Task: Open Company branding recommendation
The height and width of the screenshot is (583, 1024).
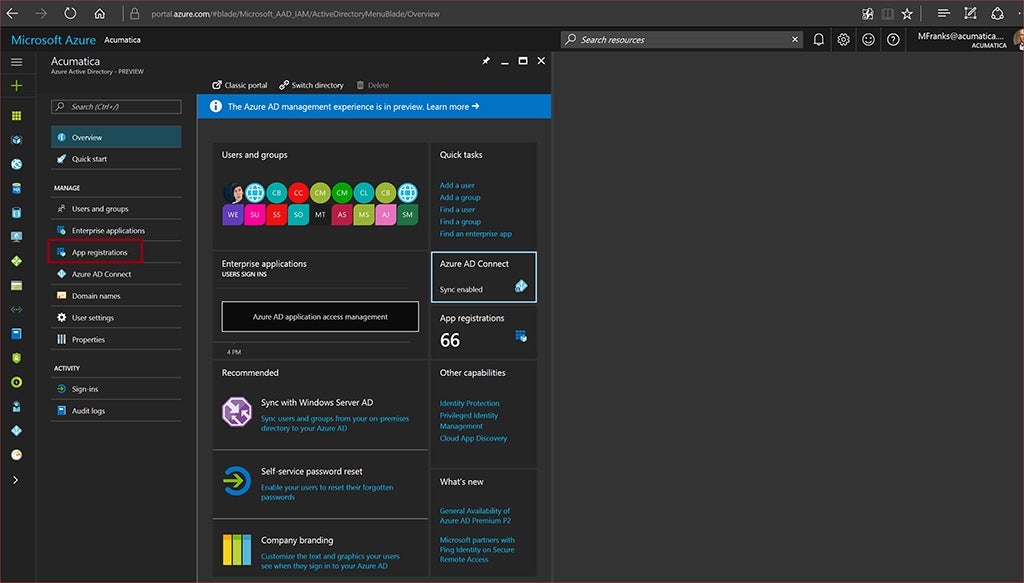Action: (320, 550)
